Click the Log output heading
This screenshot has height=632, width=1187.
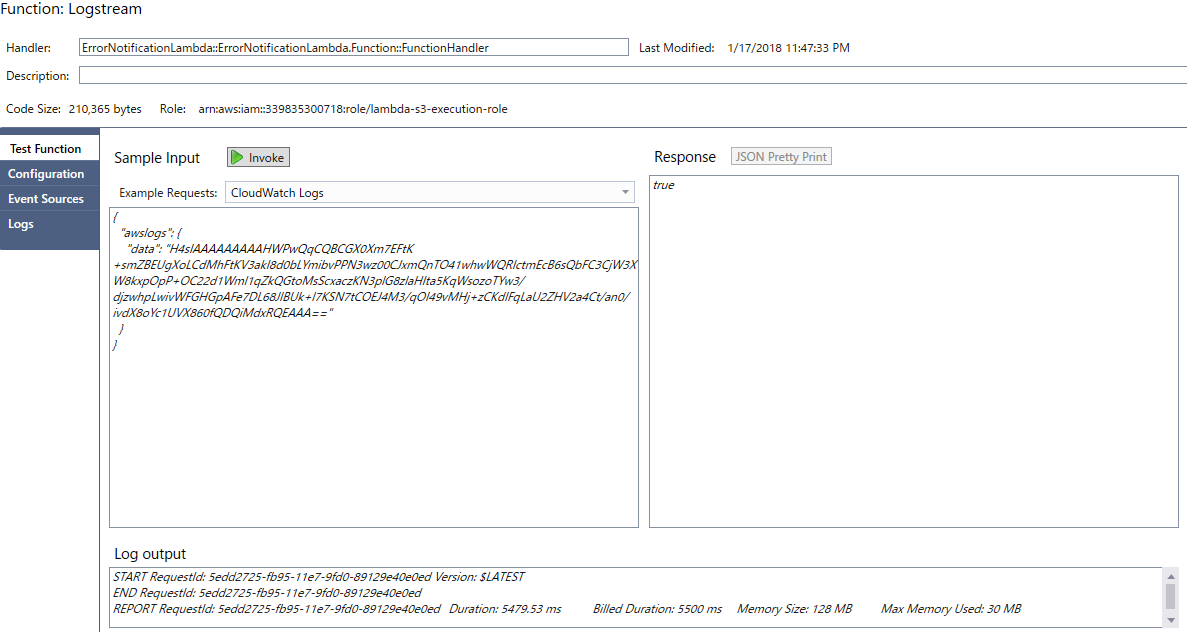(150, 554)
